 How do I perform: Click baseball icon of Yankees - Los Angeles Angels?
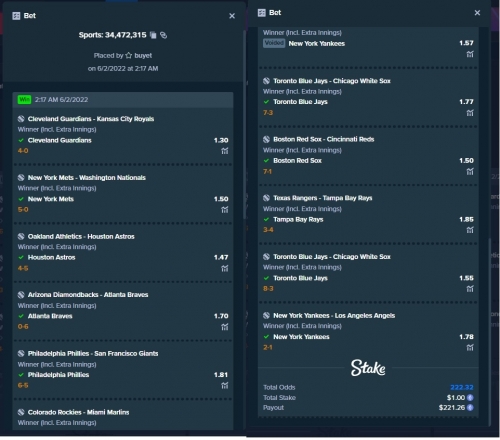266,315
